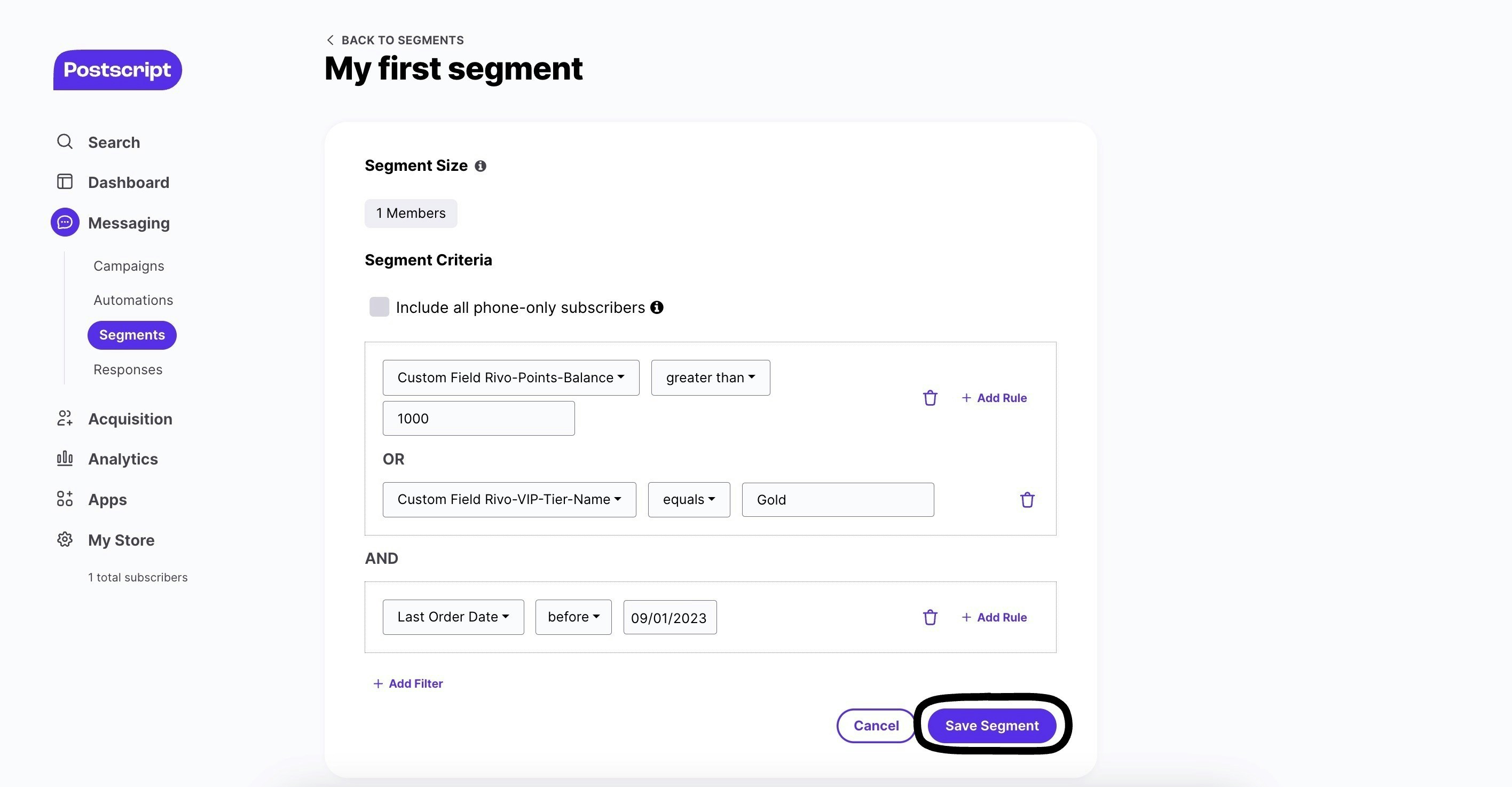Click the Add Filter link

[x=408, y=683]
